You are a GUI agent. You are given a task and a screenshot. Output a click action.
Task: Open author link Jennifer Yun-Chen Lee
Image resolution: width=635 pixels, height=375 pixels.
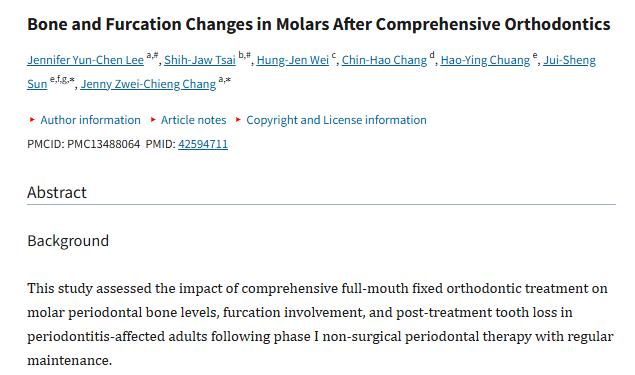[85, 60]
